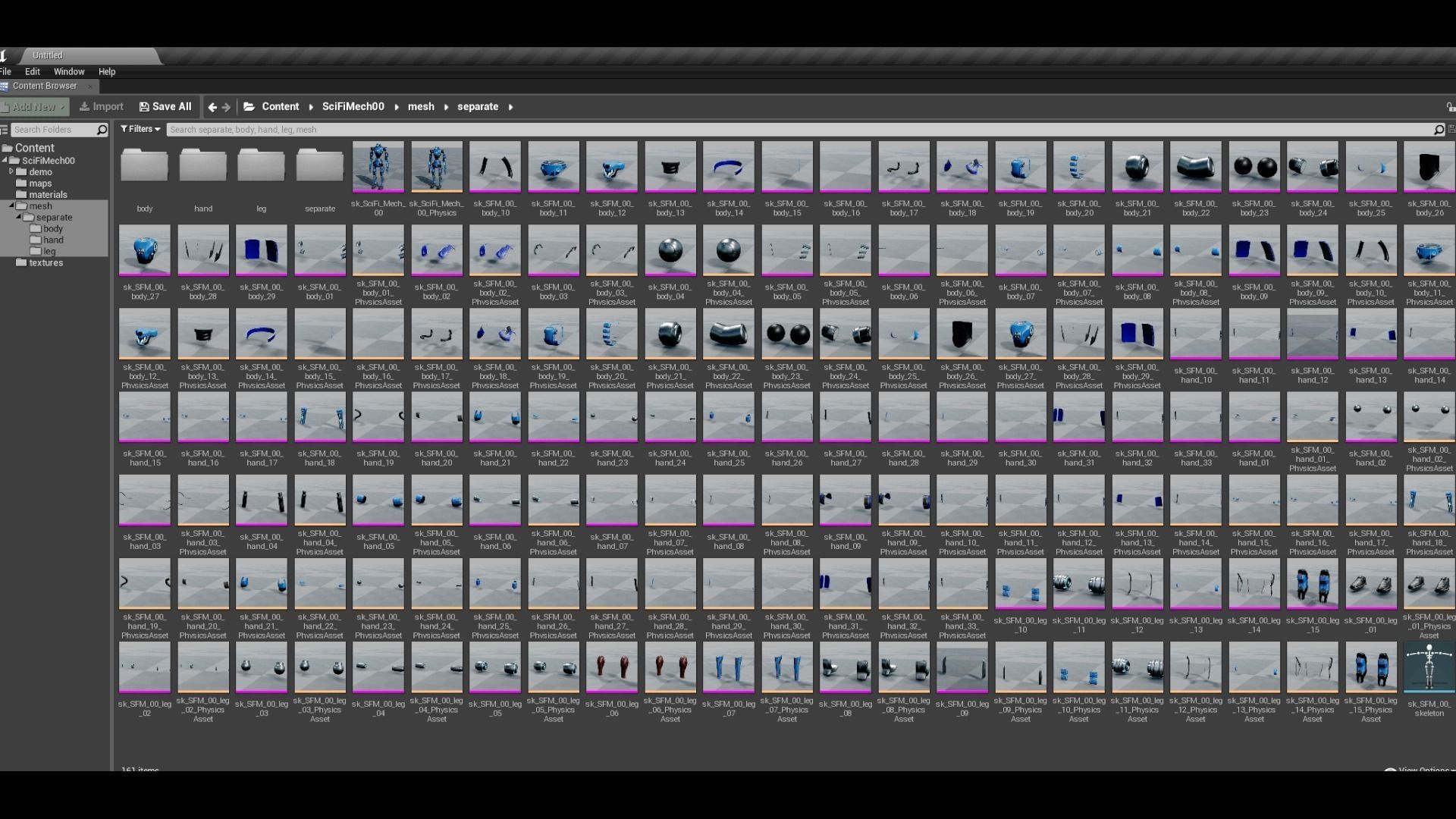The height and width of the screenshot is (819, 1456).
Task: Open the Filters dropdown
Action: [x=140, y=130]
